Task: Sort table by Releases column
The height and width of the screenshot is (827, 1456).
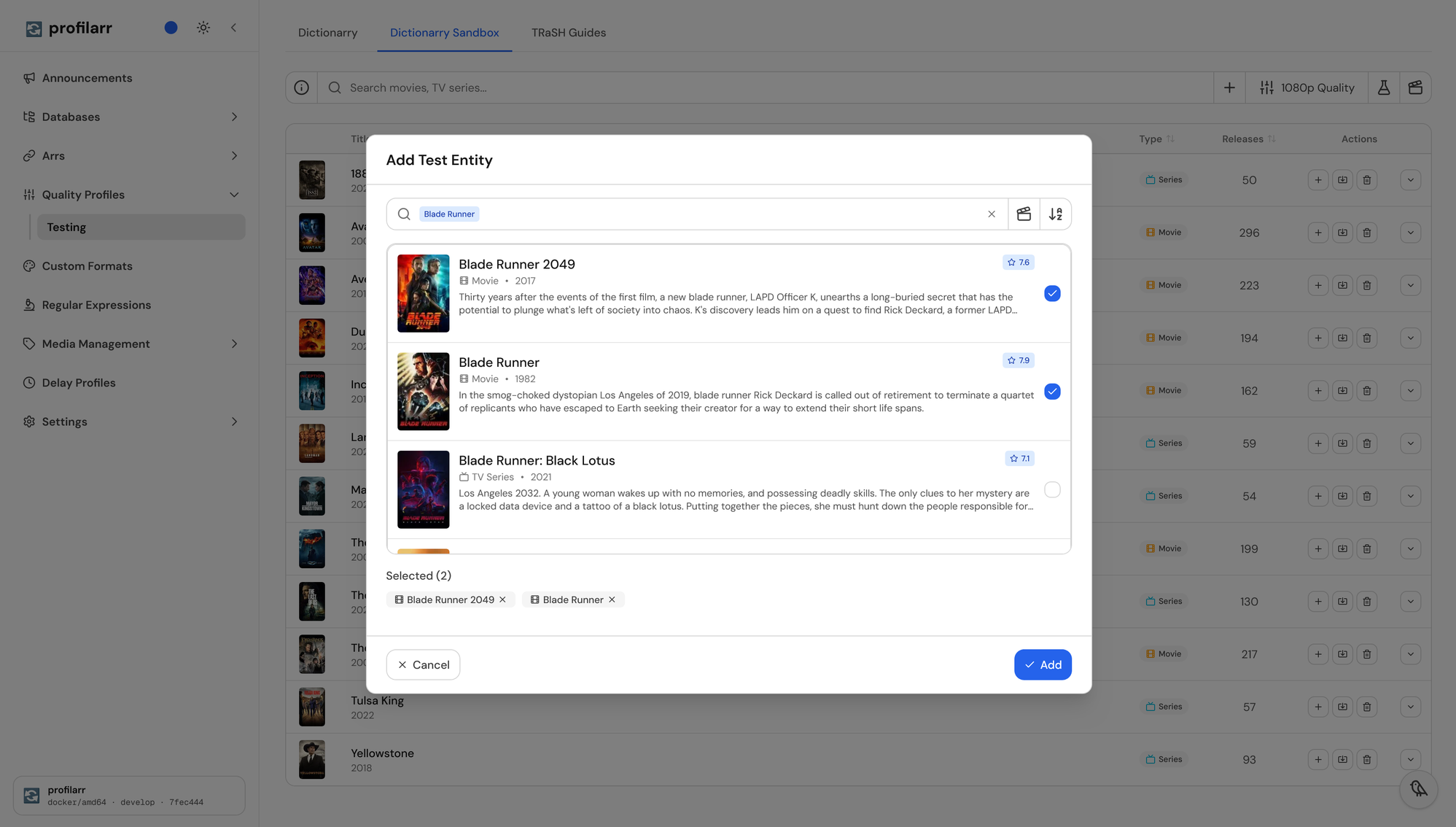Action: (x=1248, y=139)
